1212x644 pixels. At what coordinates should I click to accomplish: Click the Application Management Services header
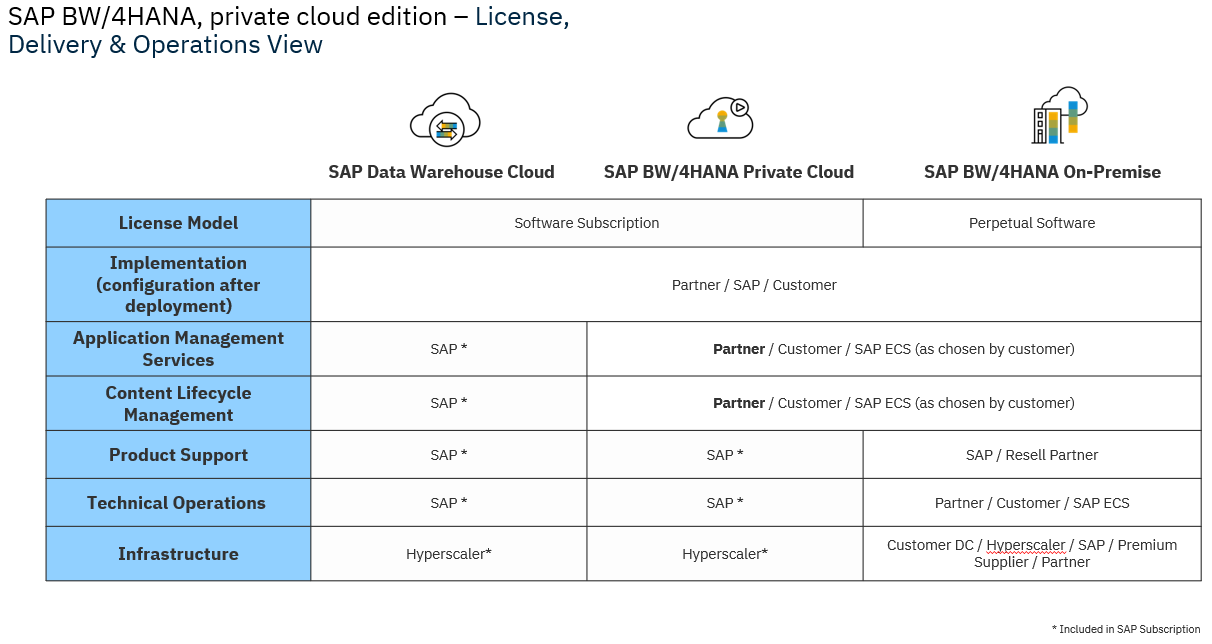pos(179,349)
